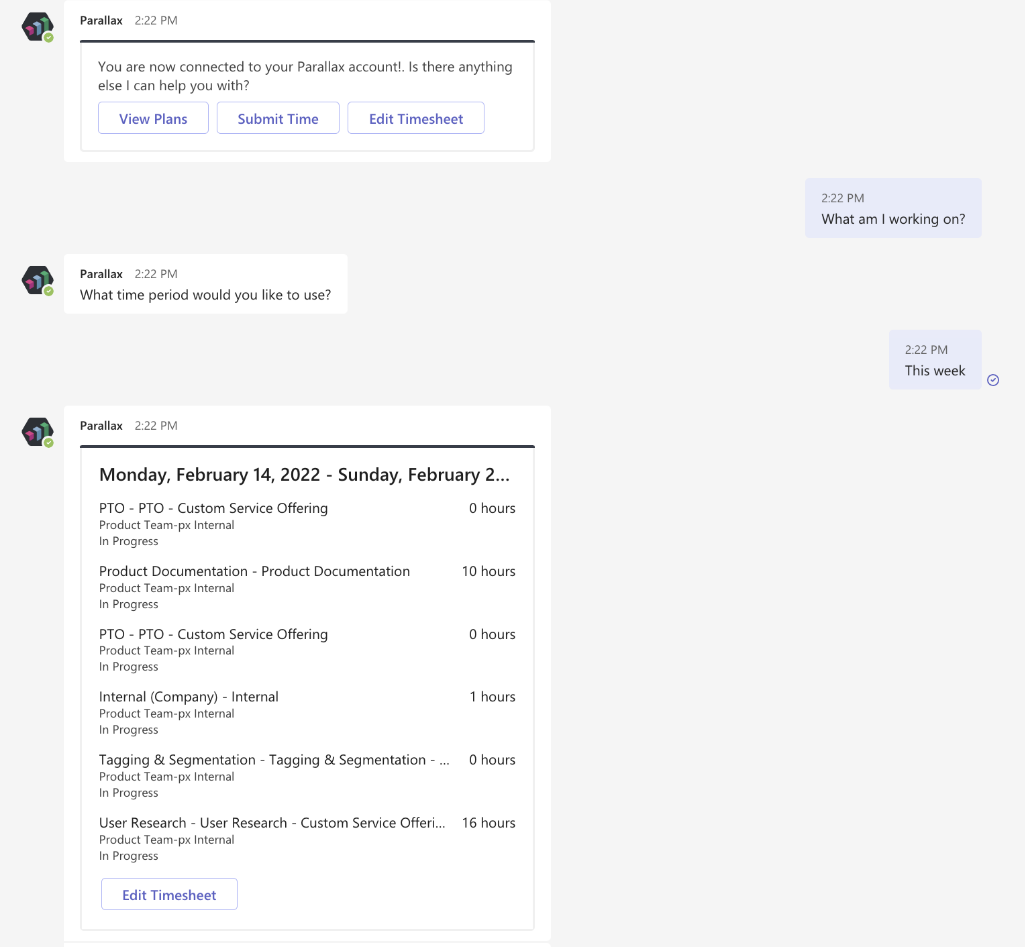Click Parallax bot avatar on first message
Viewport: 1025px width, 950px height.
coord(37,27)
